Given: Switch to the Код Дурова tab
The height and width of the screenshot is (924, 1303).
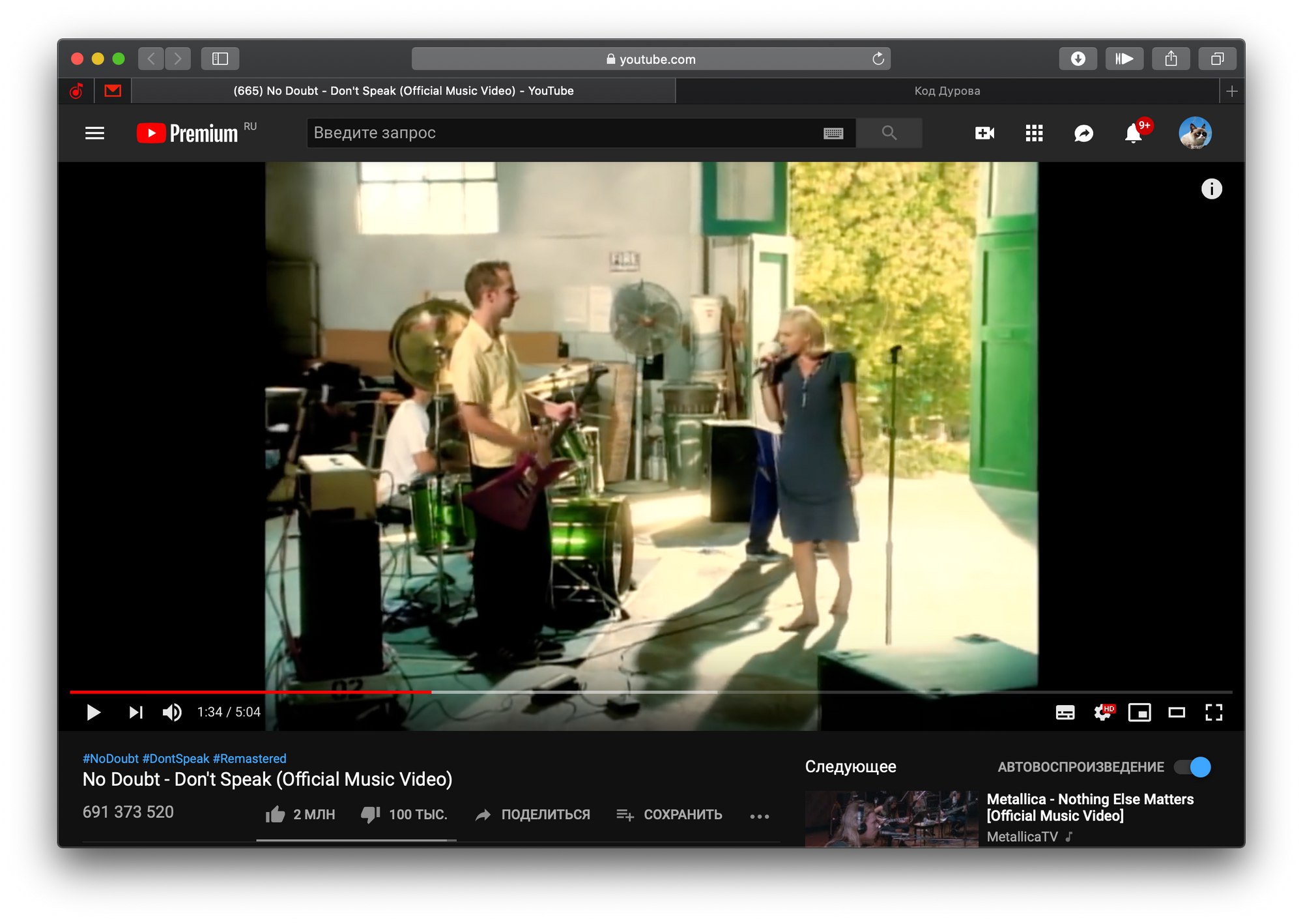Looking at the screenshot, I should click(947, 91).
